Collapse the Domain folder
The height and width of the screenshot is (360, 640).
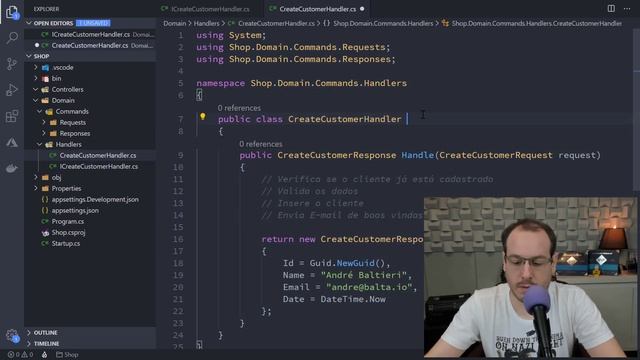click(63, 100)
